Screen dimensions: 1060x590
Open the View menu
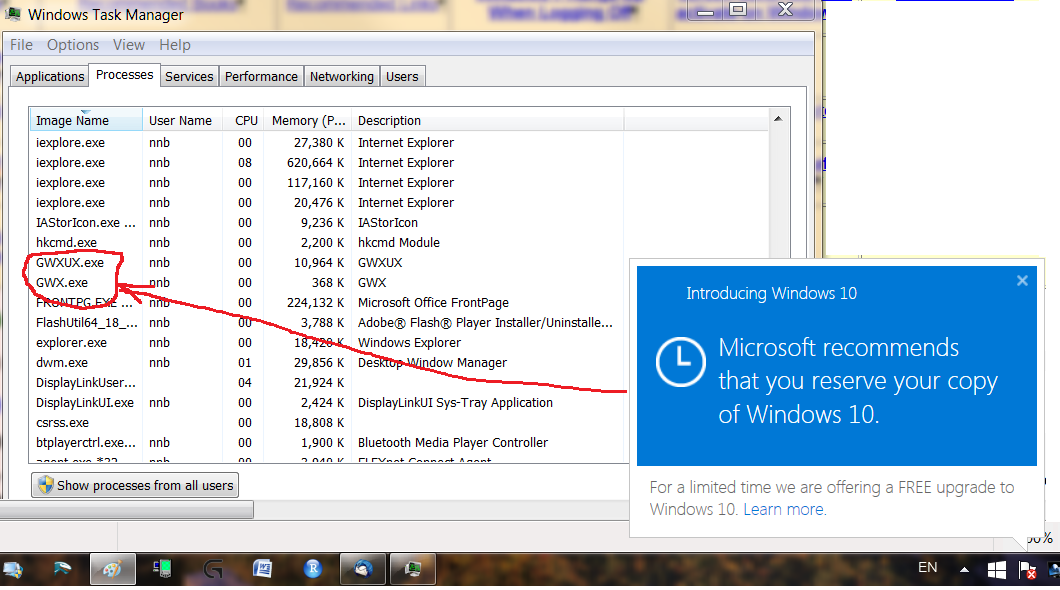128,44
